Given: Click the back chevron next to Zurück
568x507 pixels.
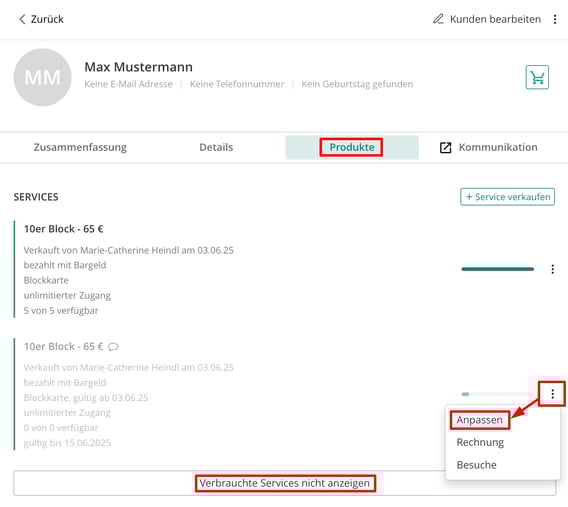Looking at the screenshot, I should pyautogui.click(x=22, y=19).
